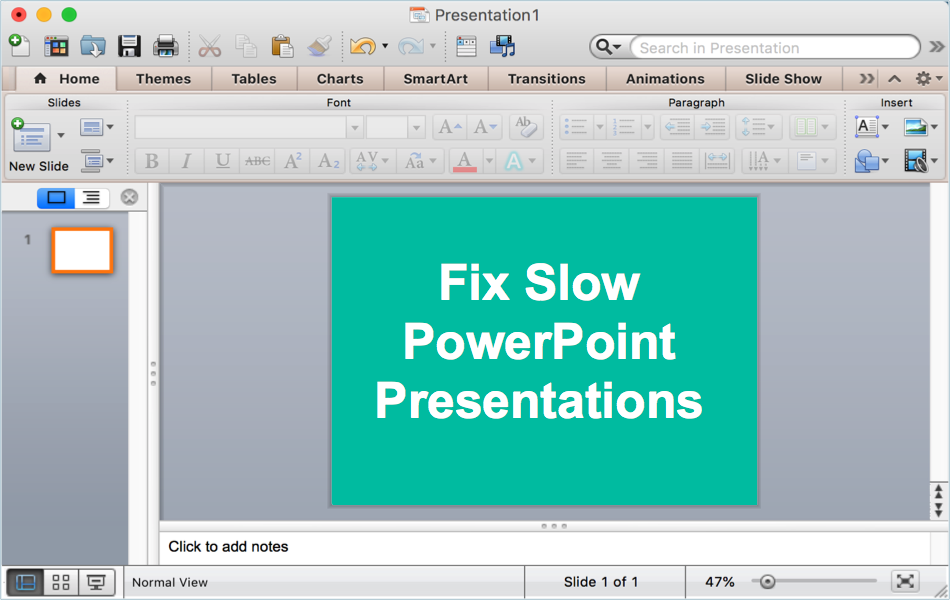Toggle italic formatting
This screenshot has width=950, height=600.
[187, 161]
